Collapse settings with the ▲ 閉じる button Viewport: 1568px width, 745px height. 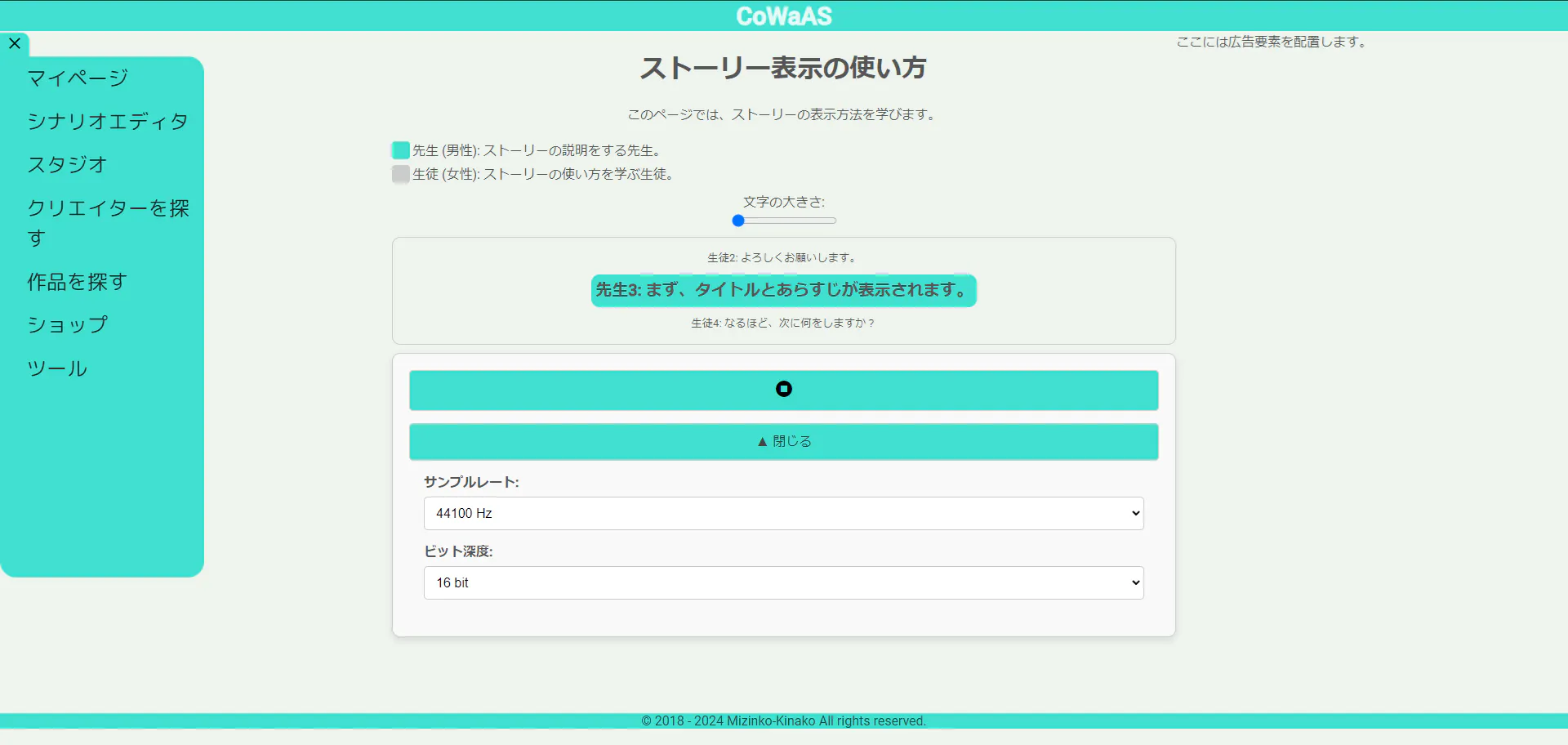[x=783, y=441]
